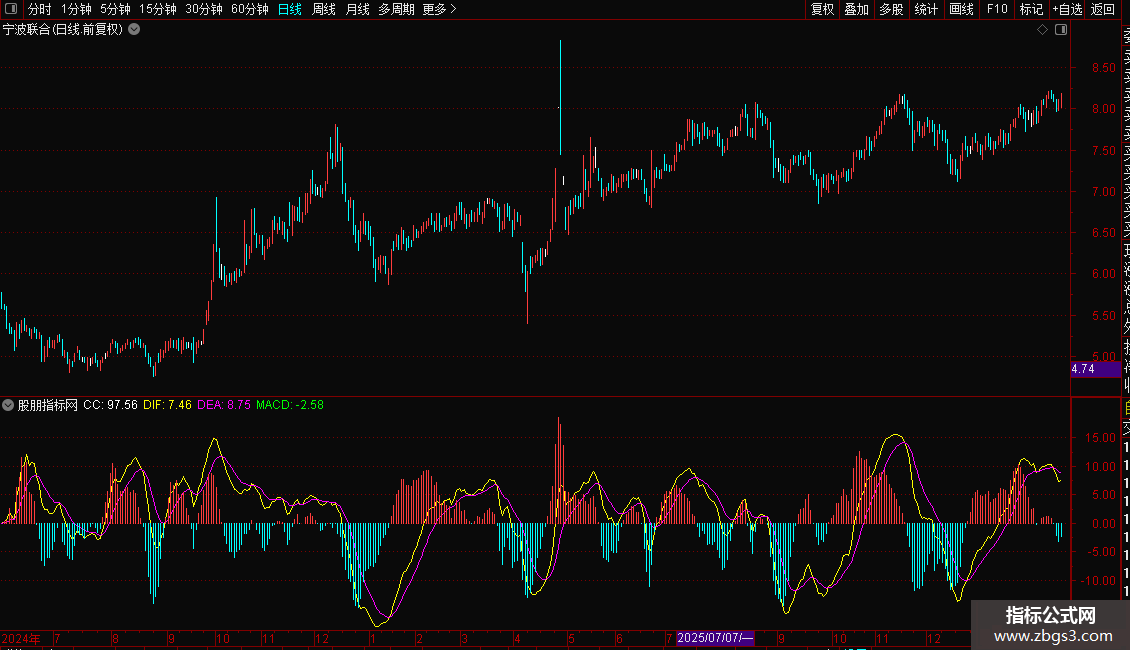Open F10 company information
1130x650 pixels.
click(997, 9)
